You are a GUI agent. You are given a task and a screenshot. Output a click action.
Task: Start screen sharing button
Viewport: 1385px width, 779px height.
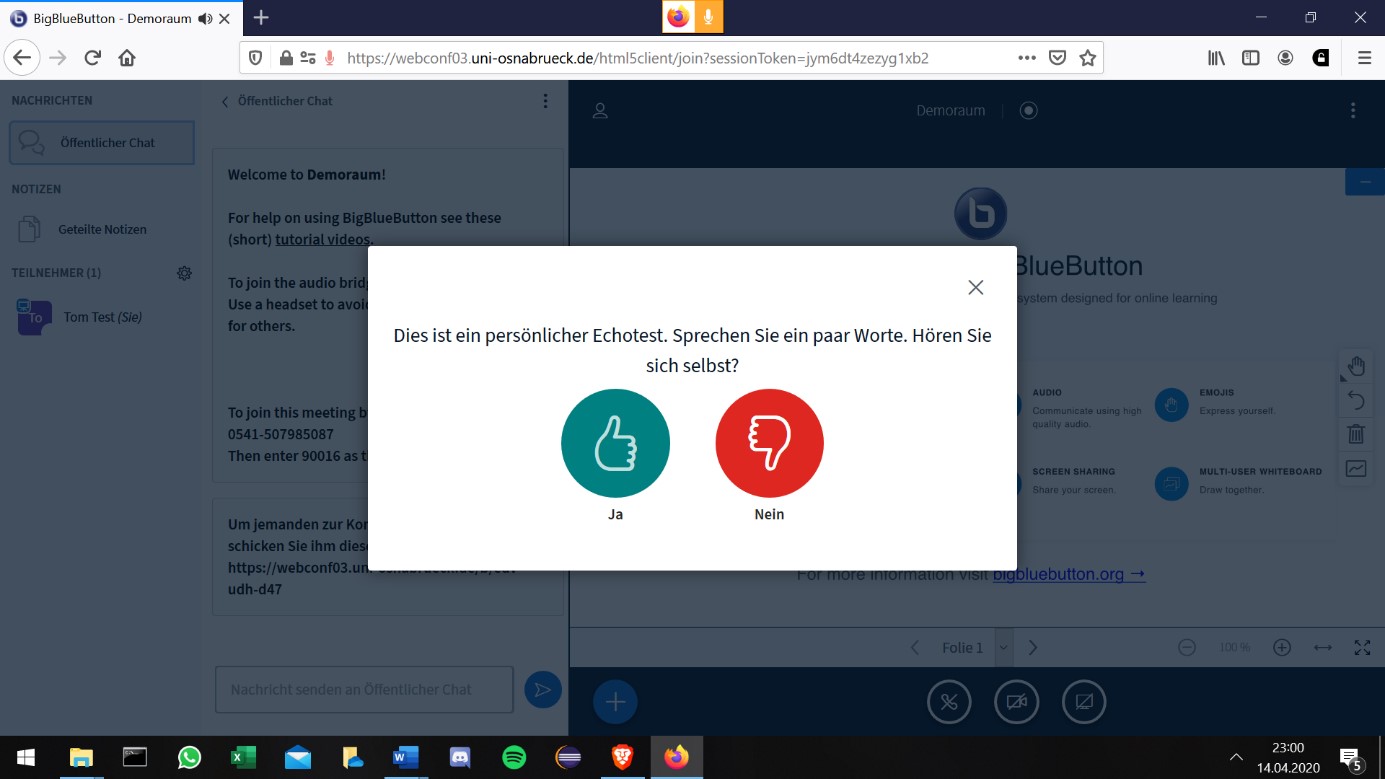(1083, 702)
